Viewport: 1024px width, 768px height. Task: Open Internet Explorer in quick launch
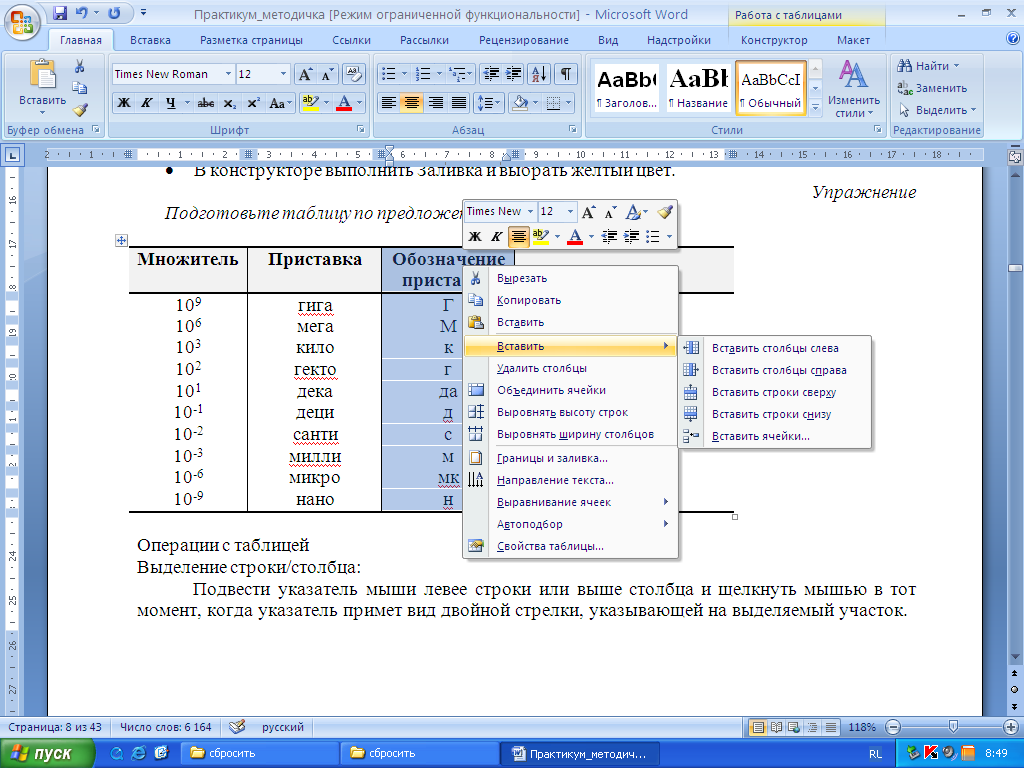138,753
